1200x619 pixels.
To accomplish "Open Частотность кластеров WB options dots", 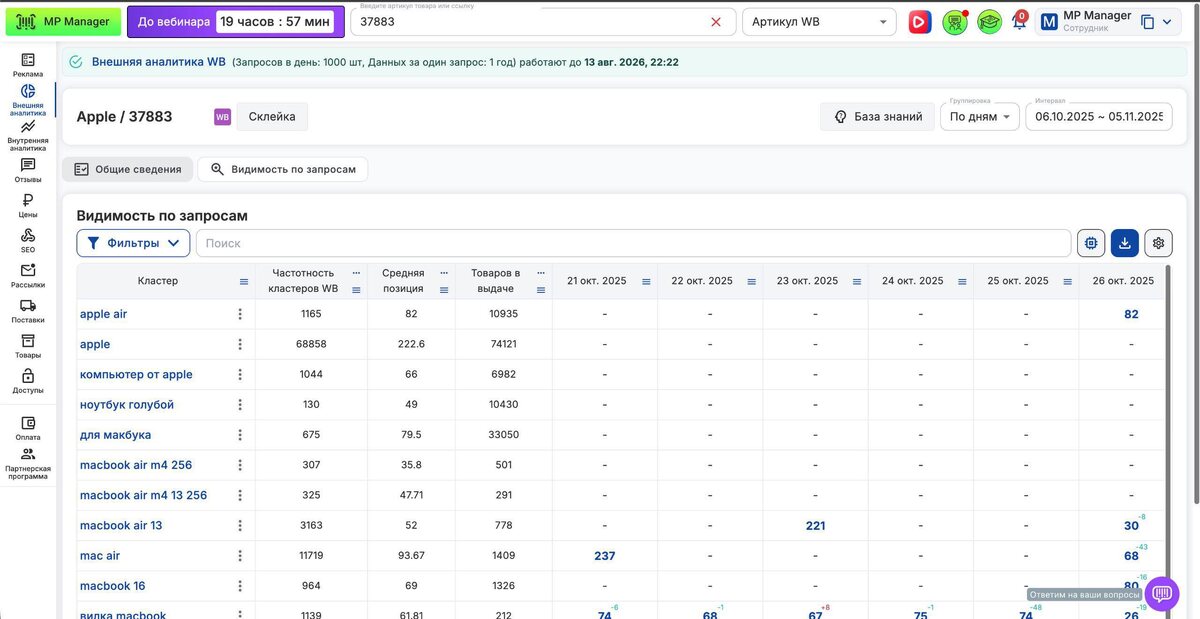I will [357, 273].
